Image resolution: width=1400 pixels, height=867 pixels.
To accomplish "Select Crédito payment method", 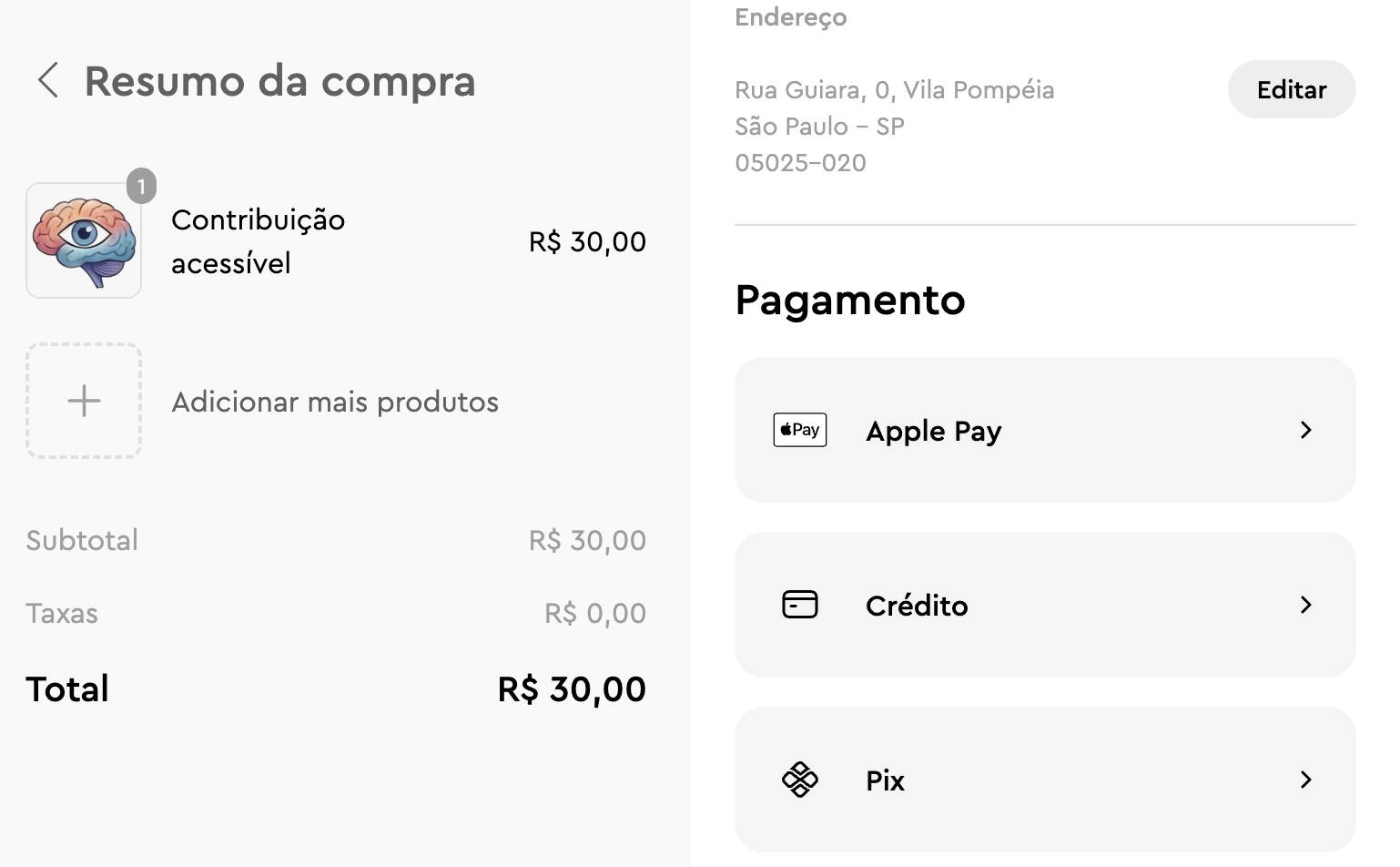I will 917,606.
